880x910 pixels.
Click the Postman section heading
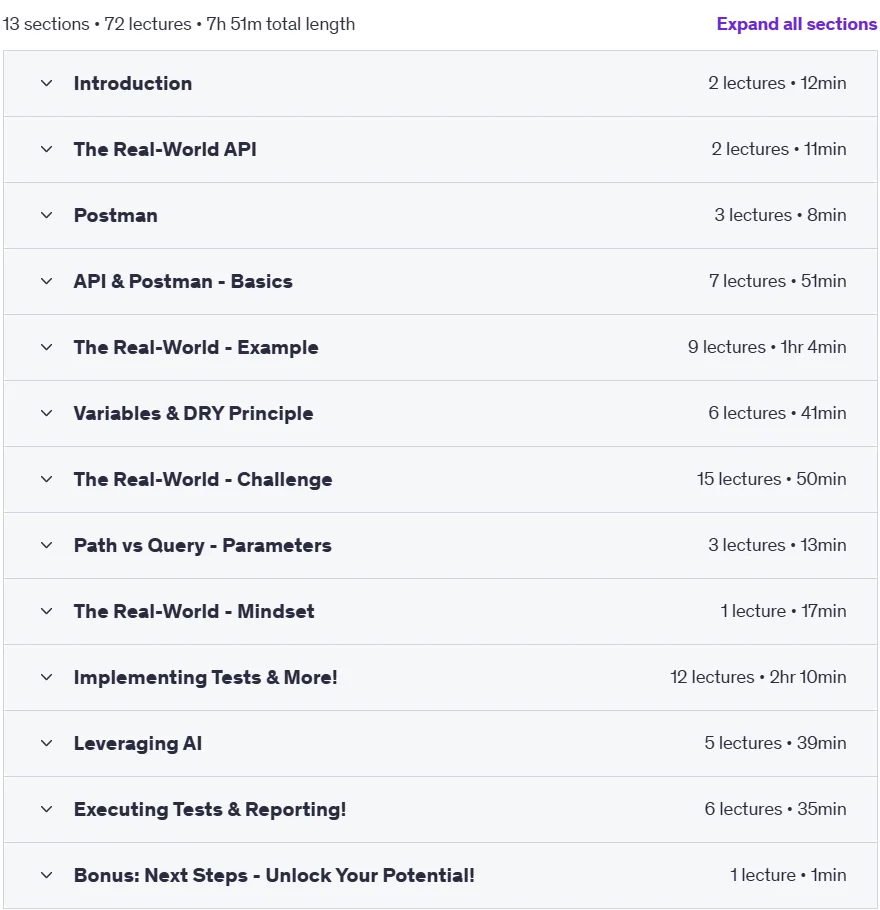(116, 215)
